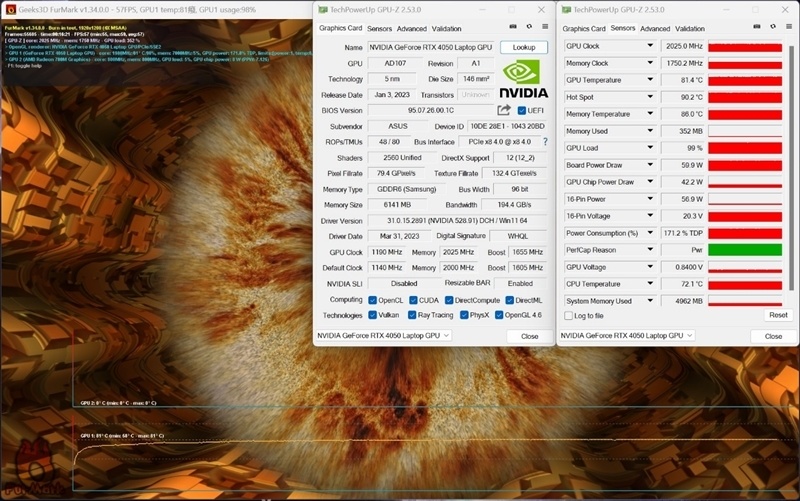Toggle the PhysX checkbox
Screen dimensions: 800x501
point(464,315)
